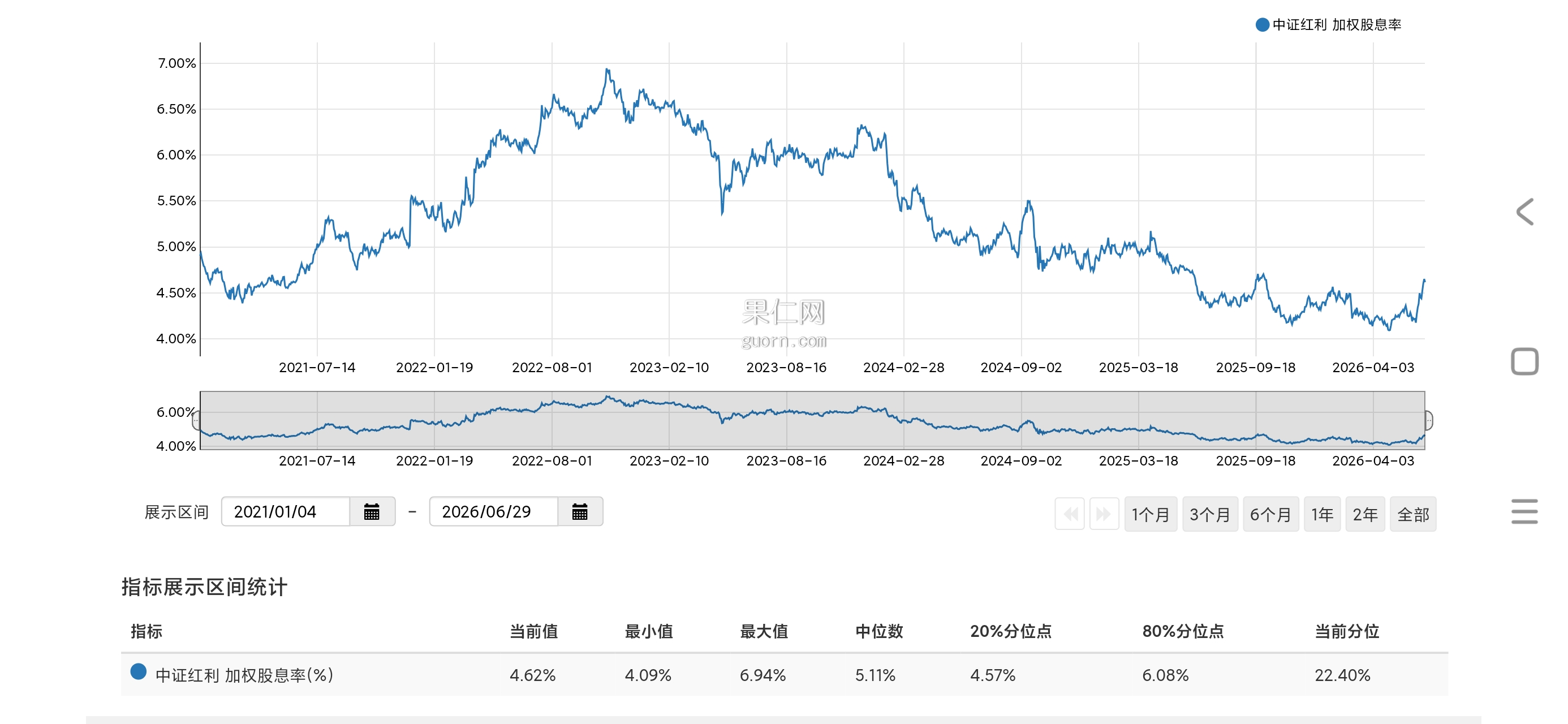
Task: Select the 全部 range button
Action: 1413,515
